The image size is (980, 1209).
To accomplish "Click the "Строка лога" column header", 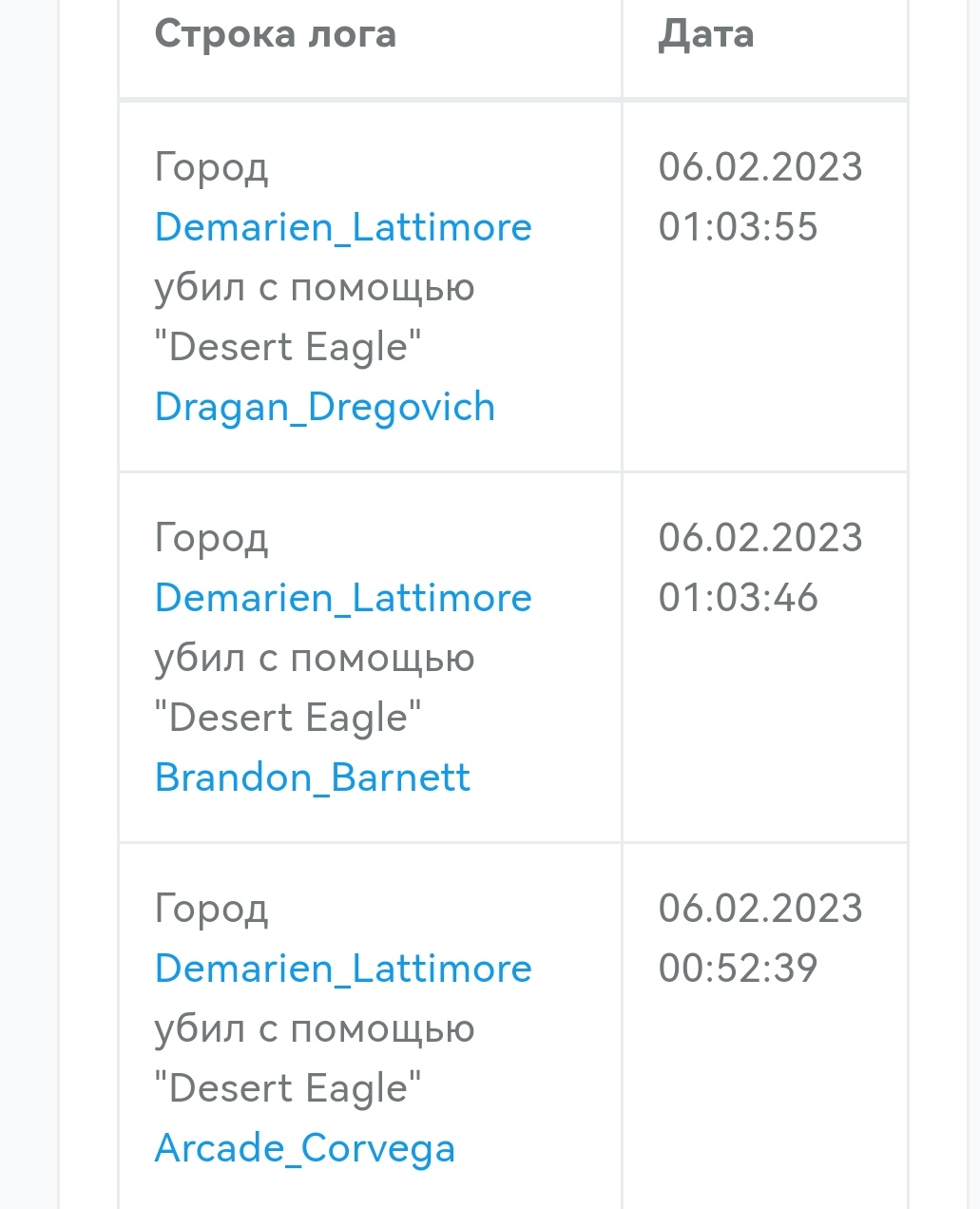I will (275, 35).
